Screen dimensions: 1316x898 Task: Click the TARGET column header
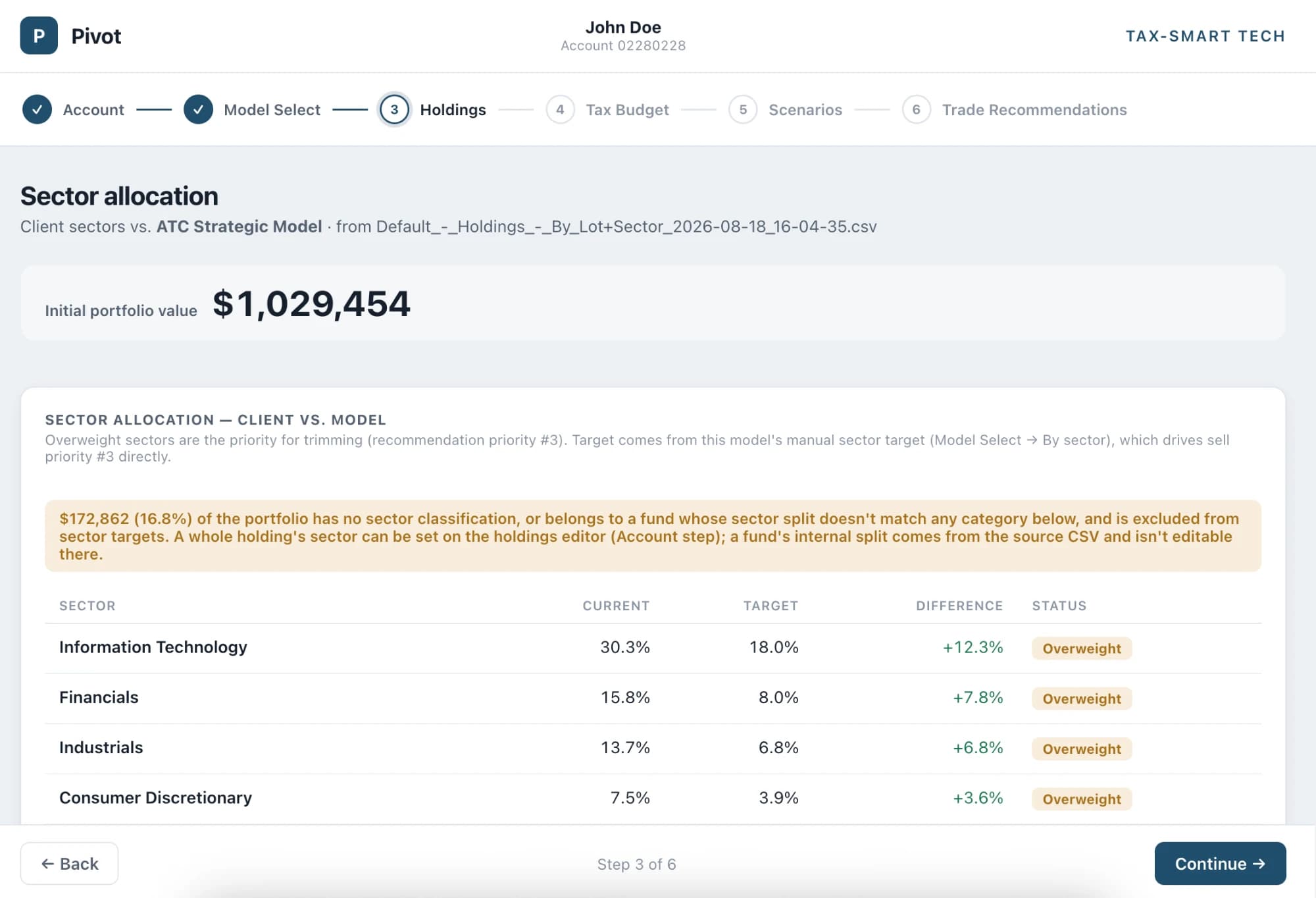771,606
